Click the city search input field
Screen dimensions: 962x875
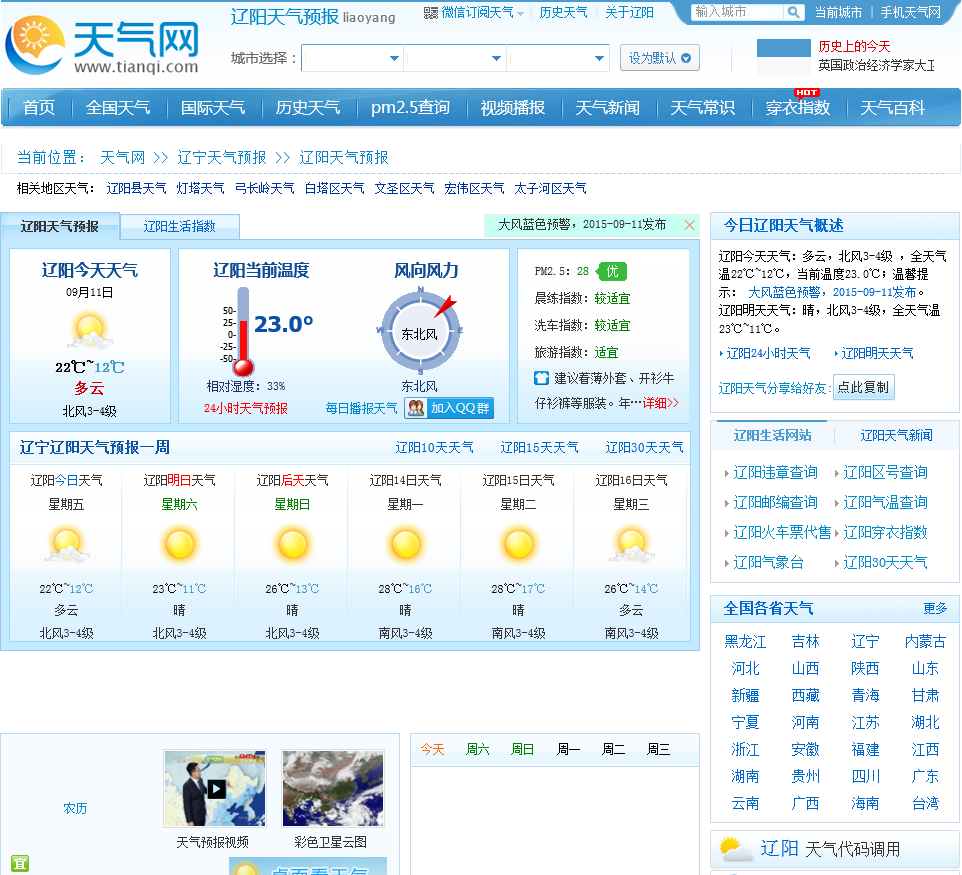click(x=737, y=12)
